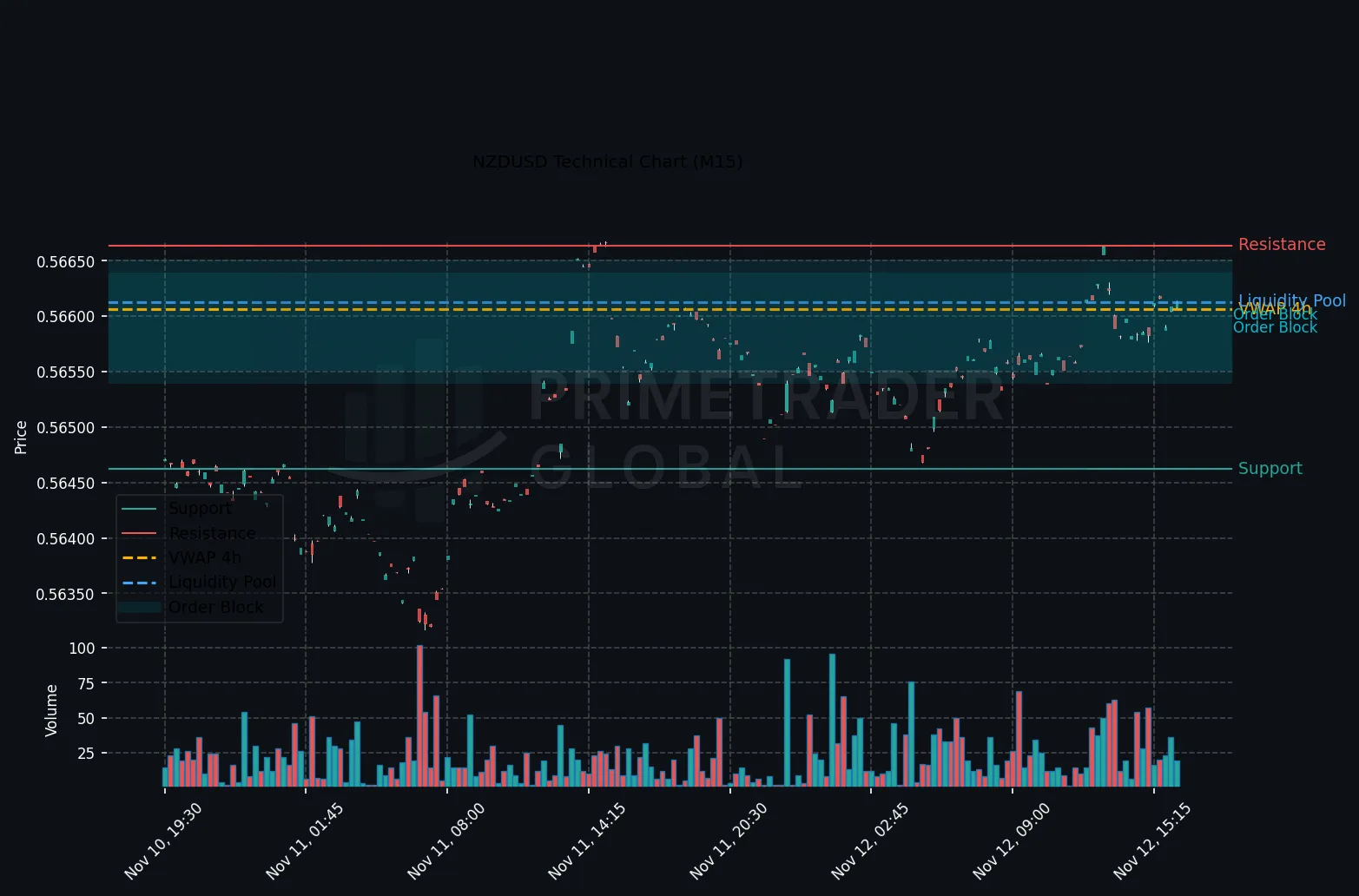Click the tallest volume bar above 100
The image size is (1359, 896).
point(419,715)
